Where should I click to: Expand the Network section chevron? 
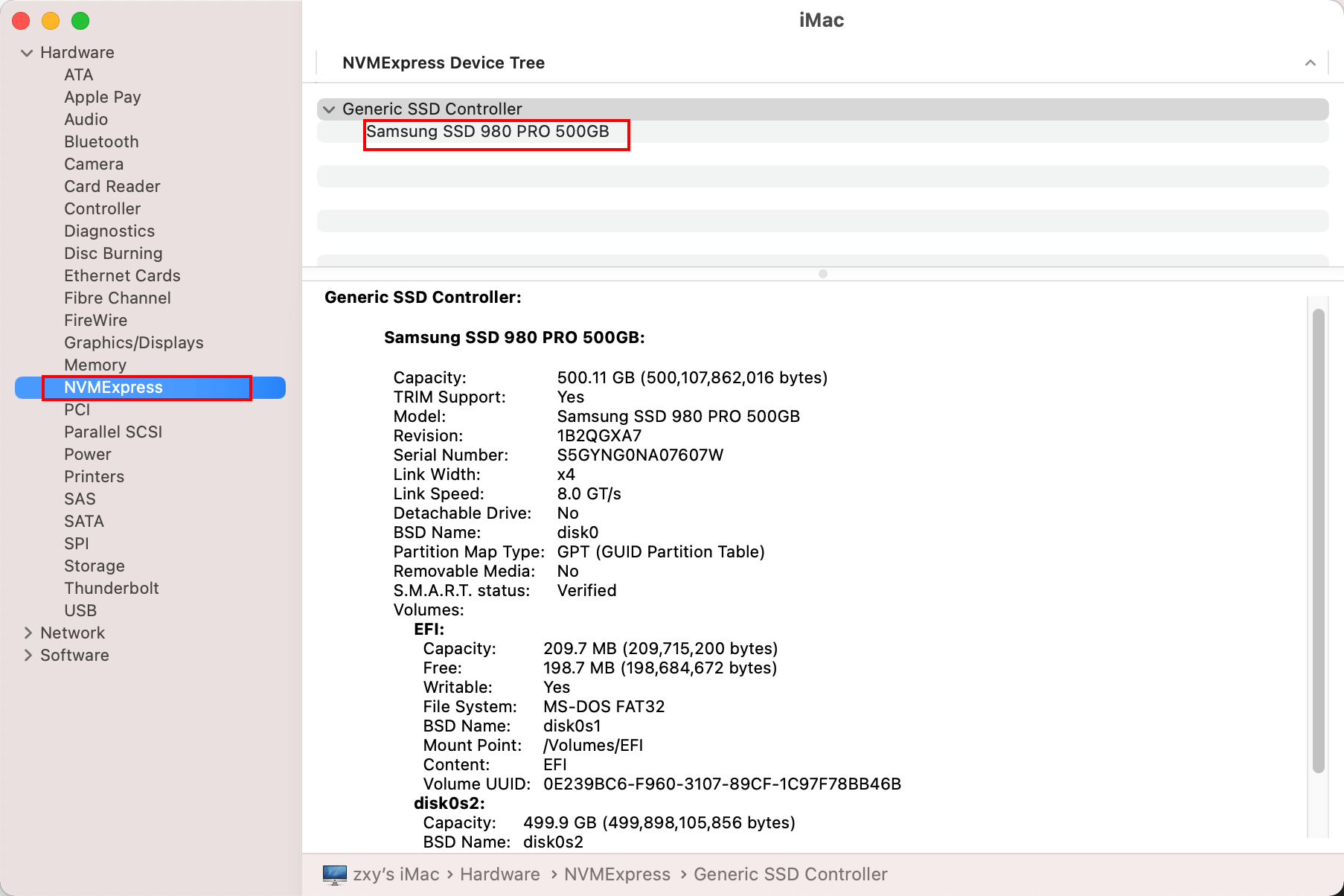tap(28, 633)
